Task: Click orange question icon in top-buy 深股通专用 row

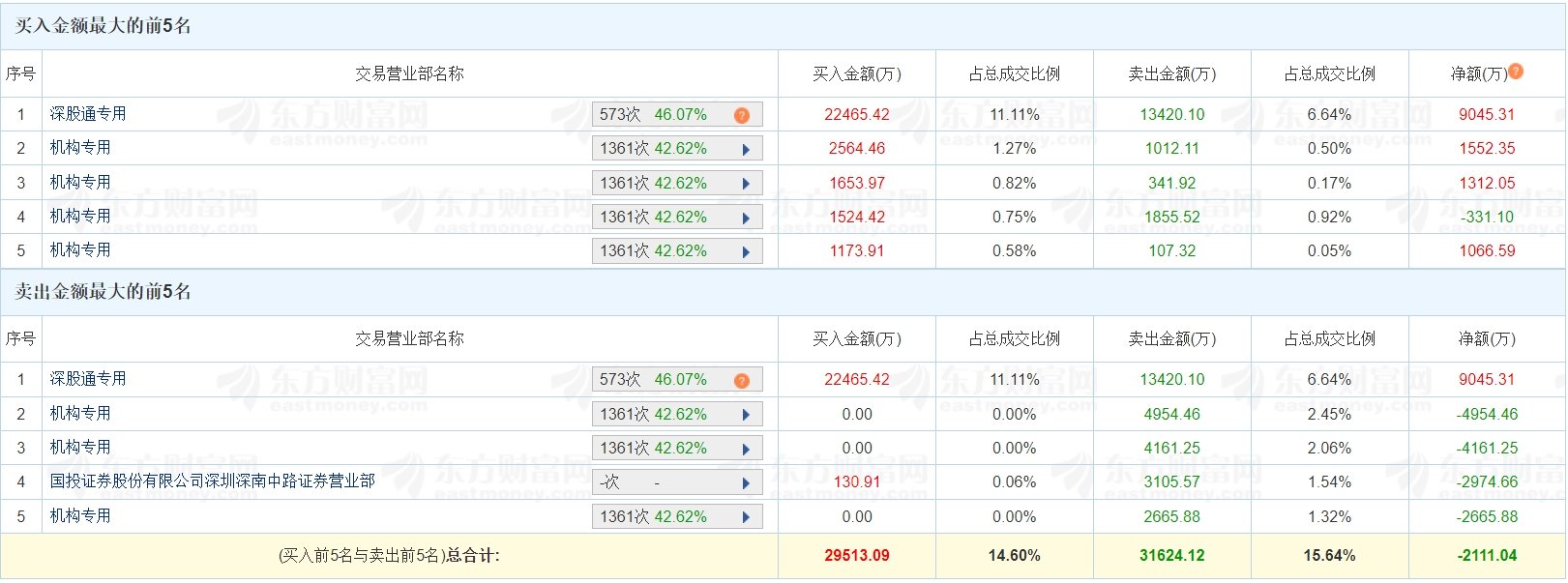Action: [742, 115]
